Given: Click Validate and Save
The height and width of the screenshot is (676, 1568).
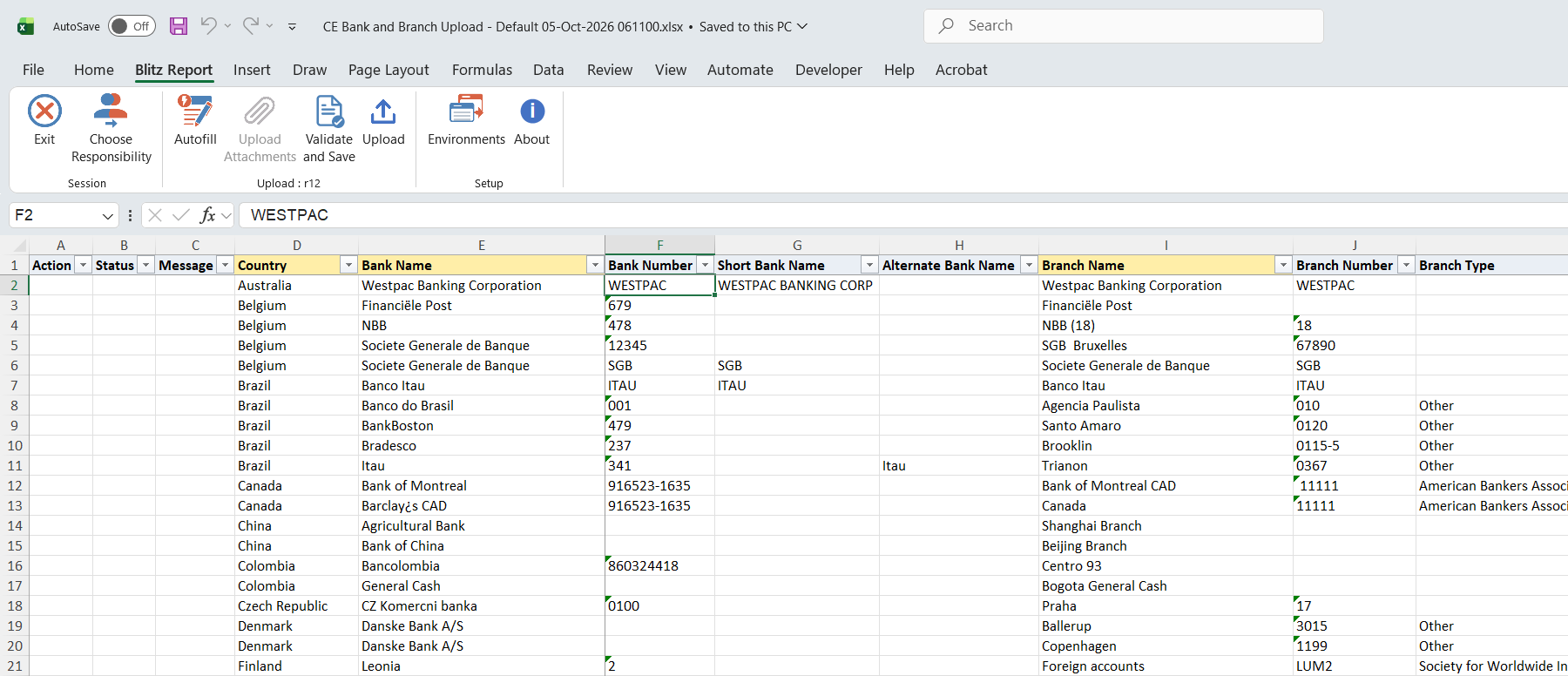Looking at the screenshot, I should [x=329, y=129].
